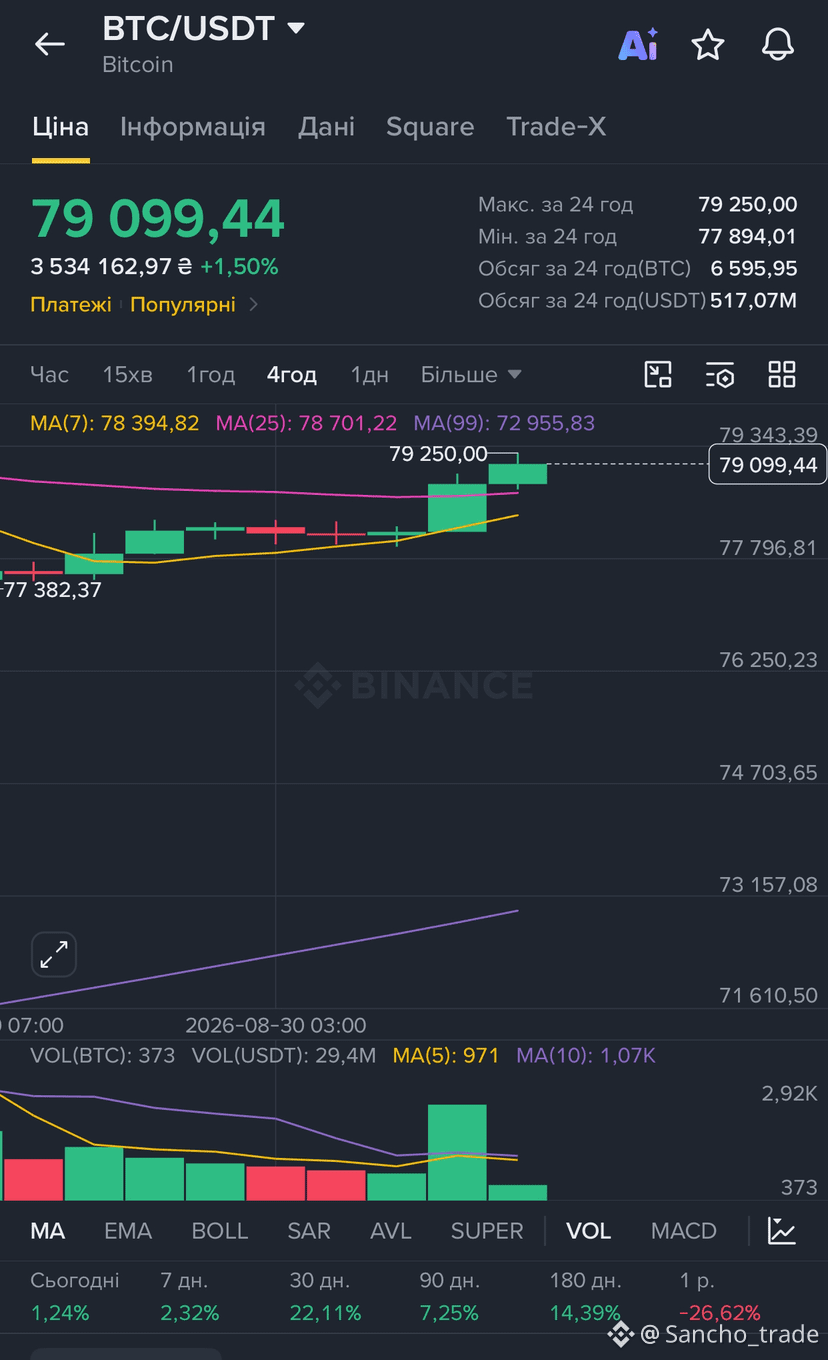Expand the BTC/USDT pair selector dropdown
The image size is (828, 1360).
[296, 28]
